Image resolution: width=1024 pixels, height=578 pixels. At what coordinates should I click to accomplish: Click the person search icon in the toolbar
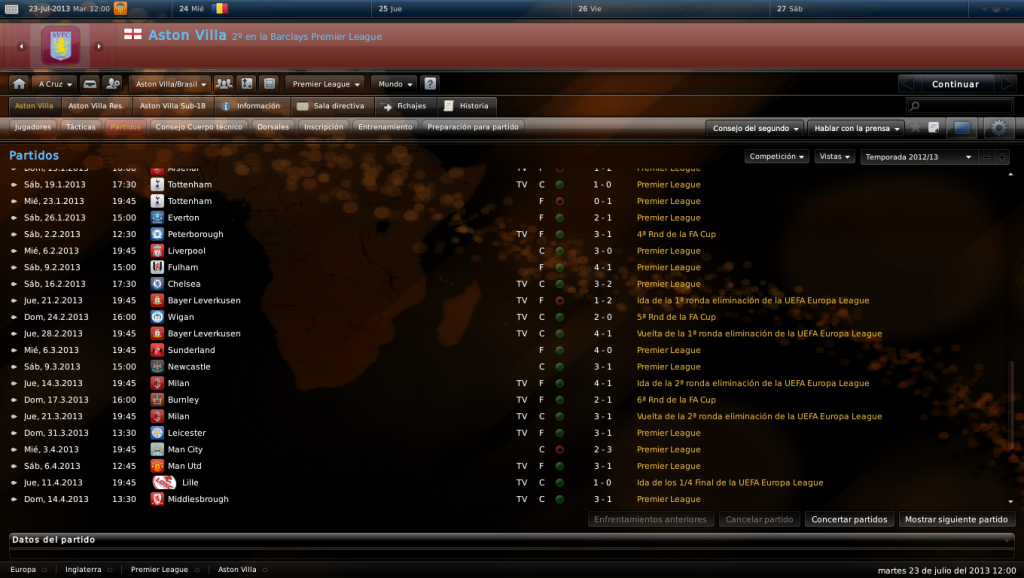point(113,84)
